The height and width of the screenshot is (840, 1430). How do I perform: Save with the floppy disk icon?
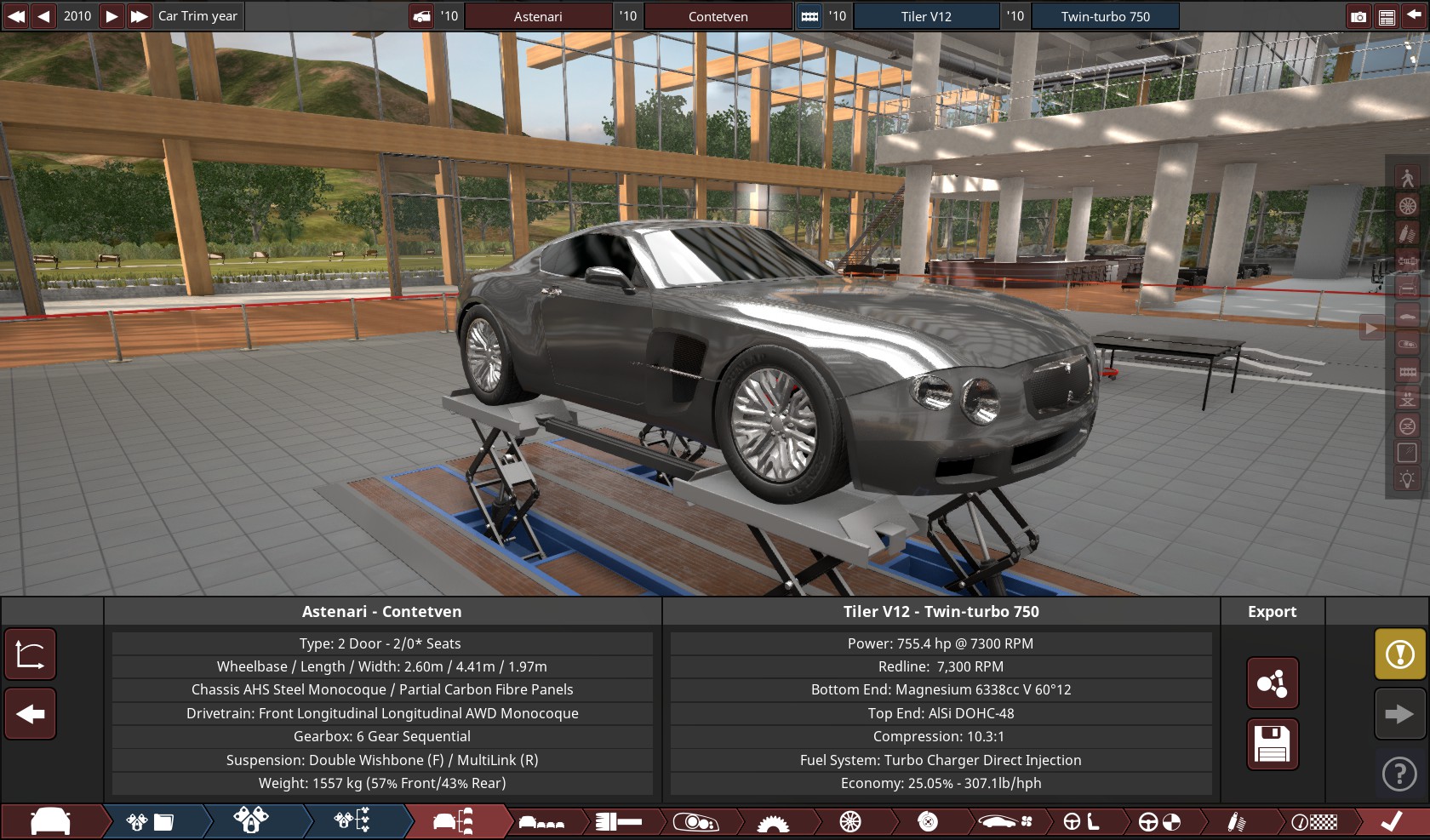pos(1273,744)
